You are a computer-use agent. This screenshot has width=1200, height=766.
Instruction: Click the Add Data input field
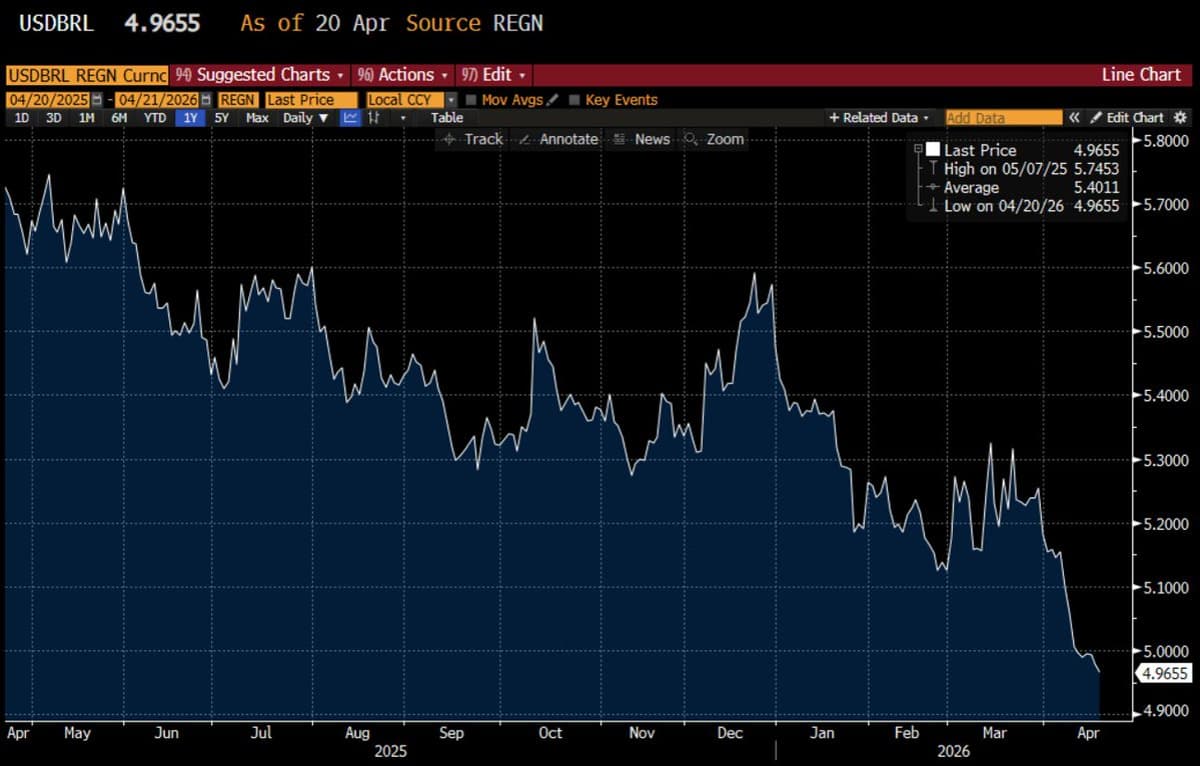click(x=1003, y=117)
